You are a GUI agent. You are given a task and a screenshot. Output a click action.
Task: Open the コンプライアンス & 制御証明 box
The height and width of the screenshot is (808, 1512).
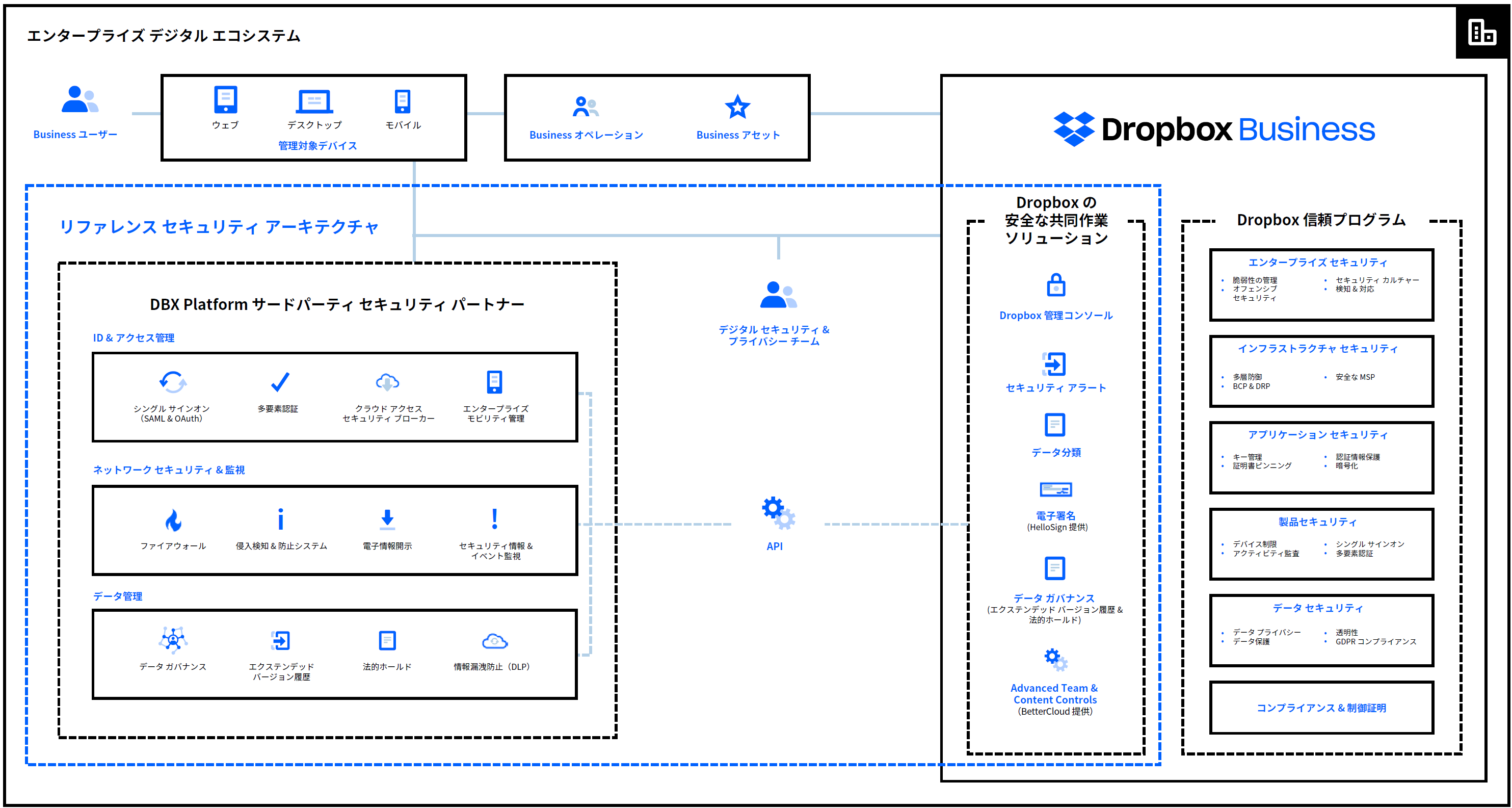pyautogui.click(x=1321, y=708)
